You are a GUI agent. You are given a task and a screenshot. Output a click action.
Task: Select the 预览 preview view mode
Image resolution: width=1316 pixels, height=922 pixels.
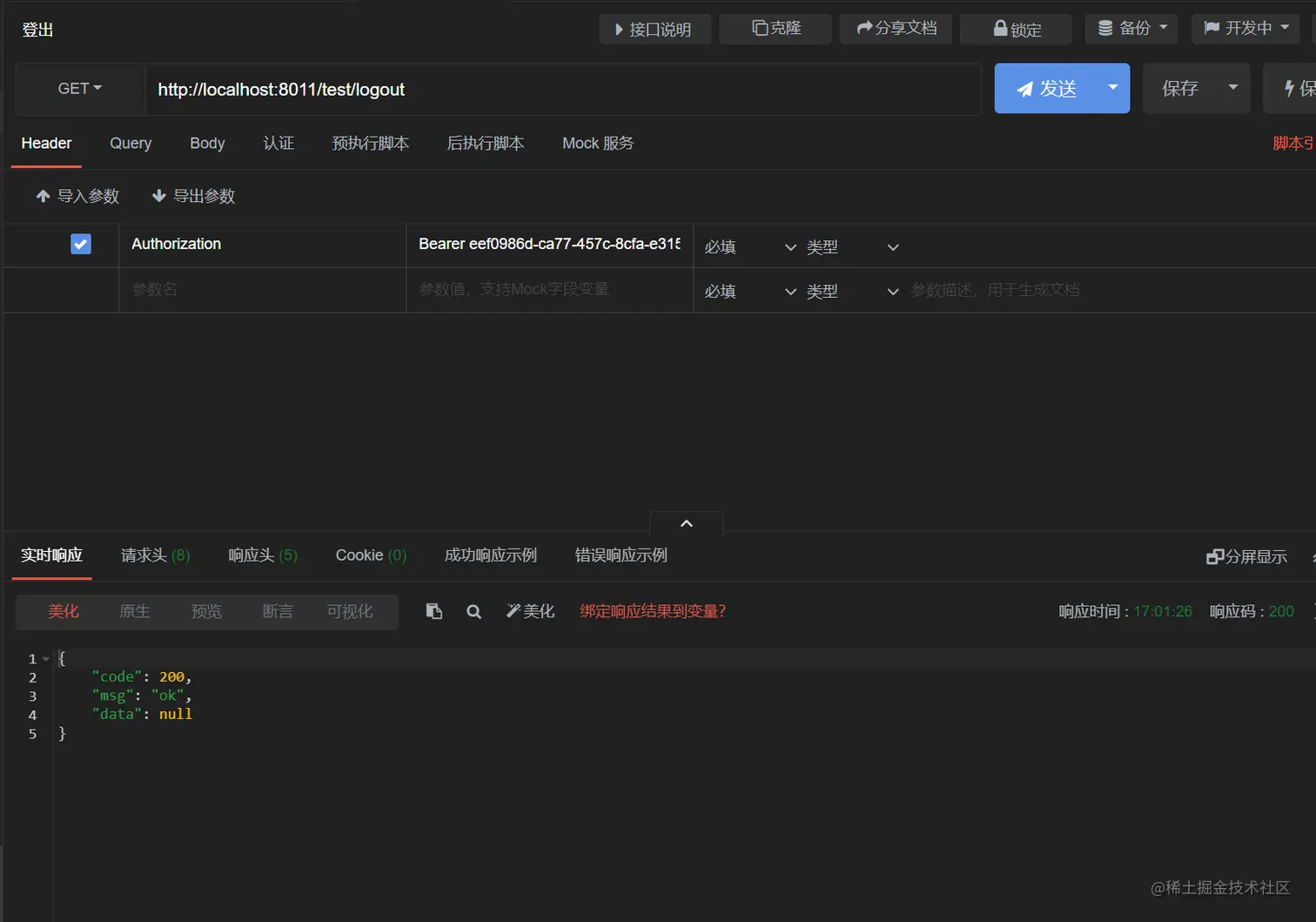point(206,612)
